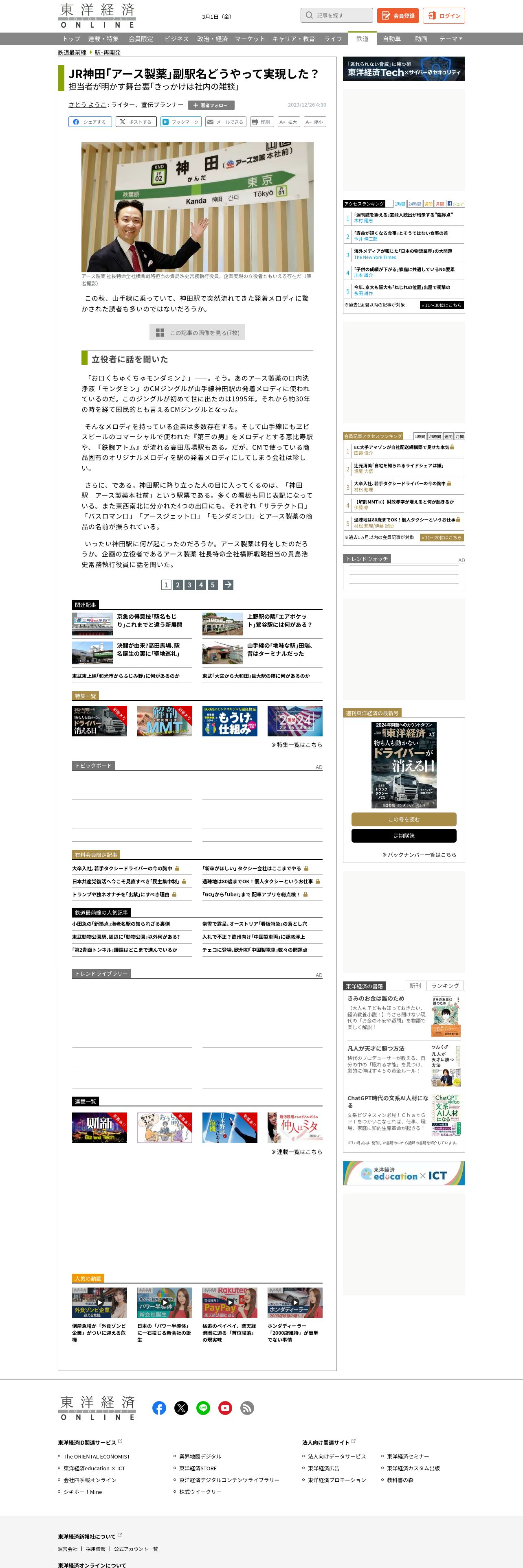Select the 24時間 access ranking tab
Screen dimensions: 523x1568
[x=415, y=204]
